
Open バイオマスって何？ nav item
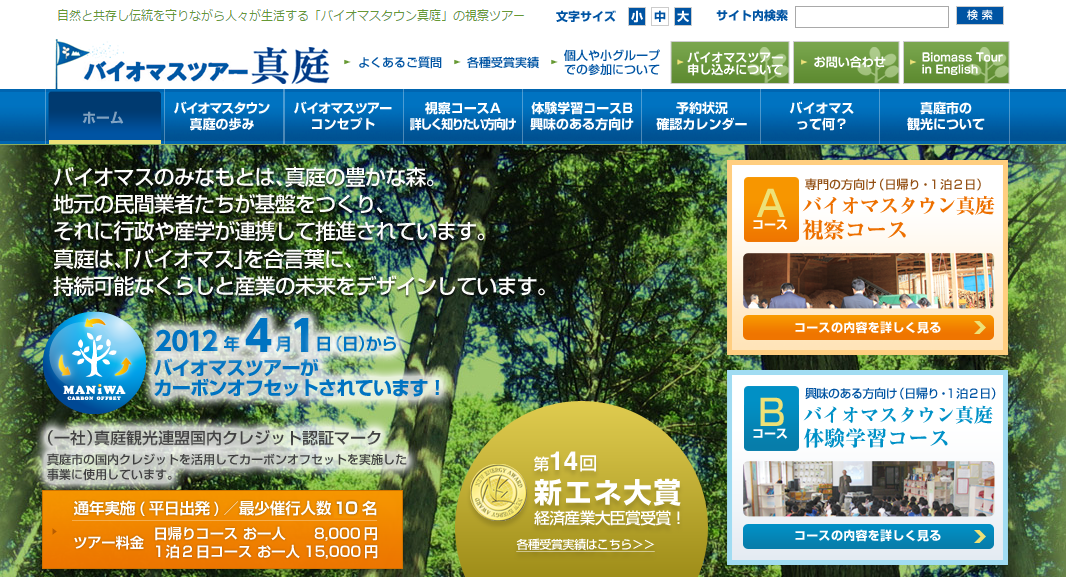click(820, 116)
